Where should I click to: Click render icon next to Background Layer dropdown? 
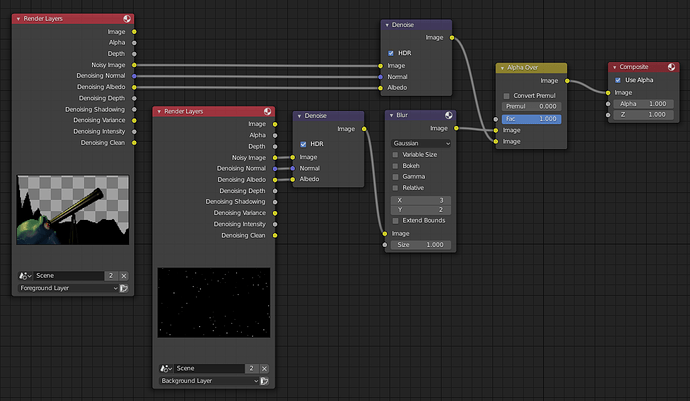(x=264, y=381)
